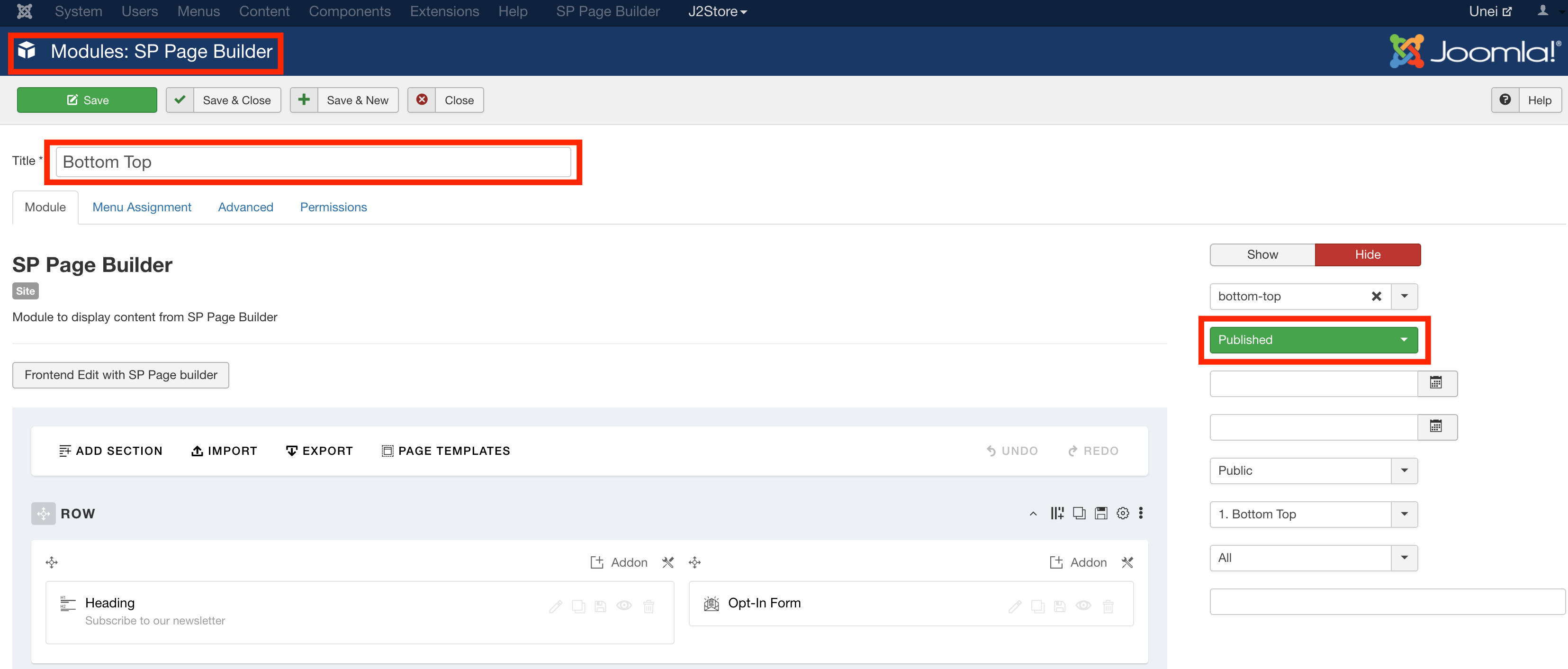Delete the Heading addon with trash icon
The width and height of the screenshot is (1568, 669).
click(x=649, y=606)
